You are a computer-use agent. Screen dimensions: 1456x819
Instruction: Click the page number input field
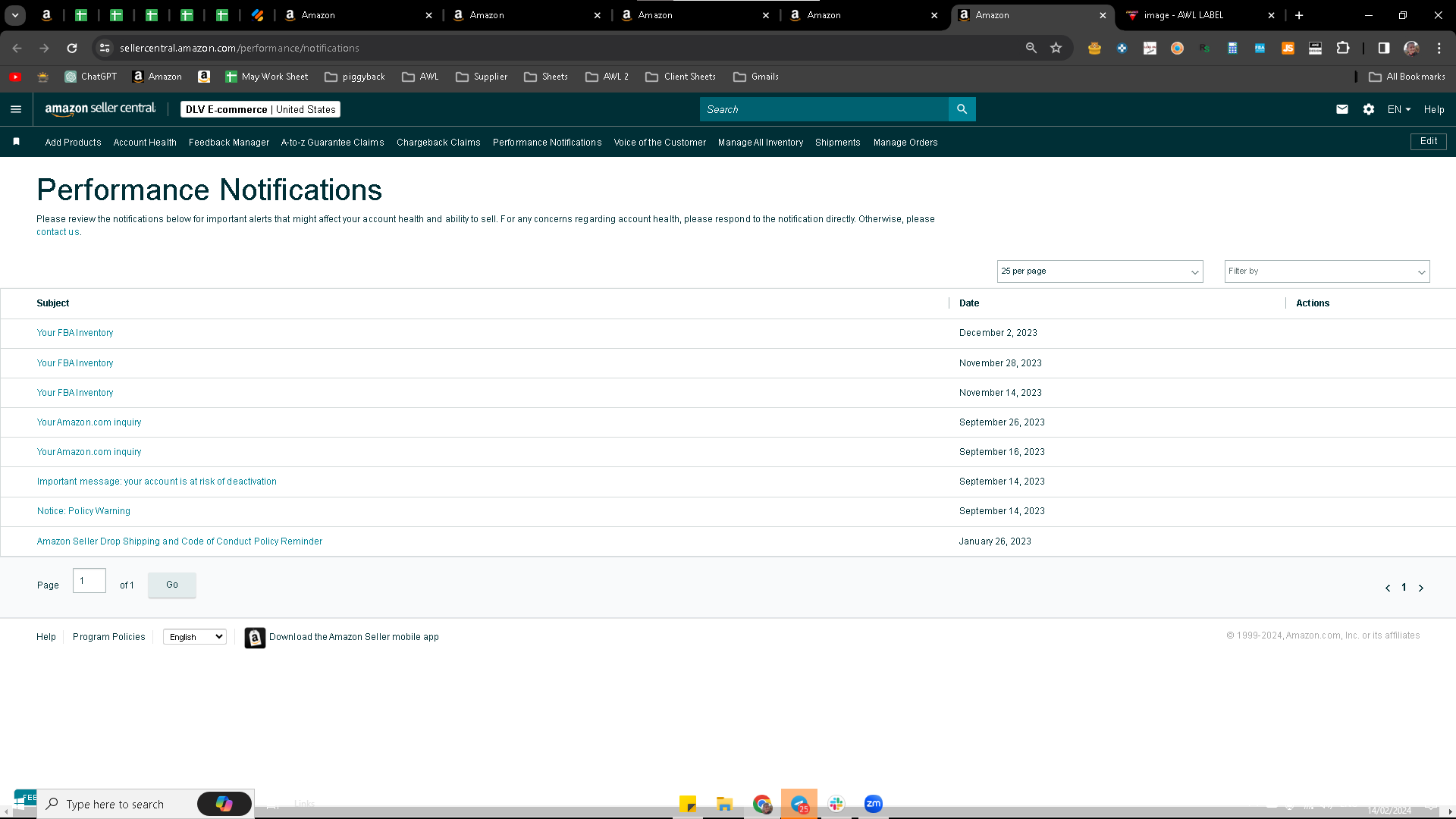pyautogui.click(x=89, y=581)
